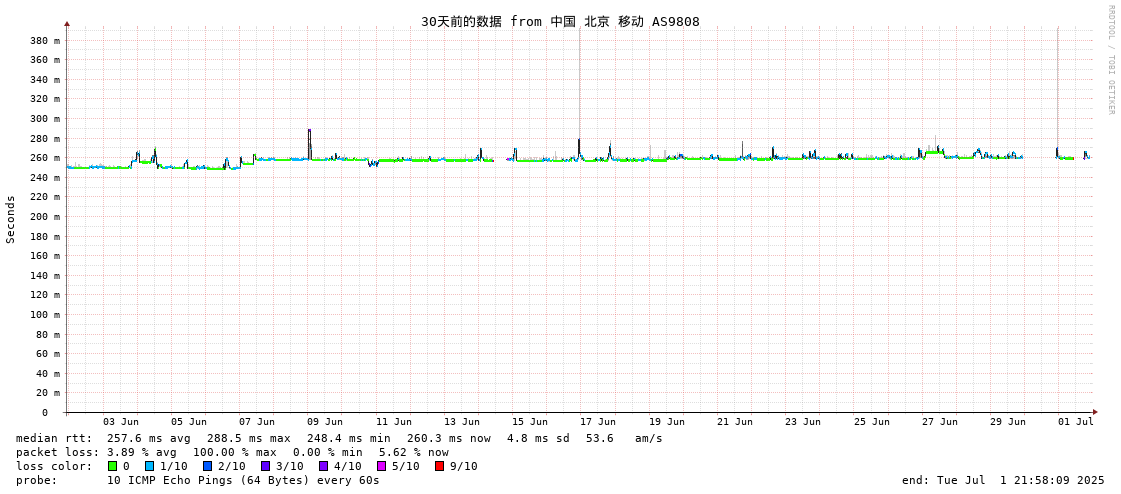Click the 260.3 ms now value
This screenshot has height=494, width=1121.
click(449, 438)
